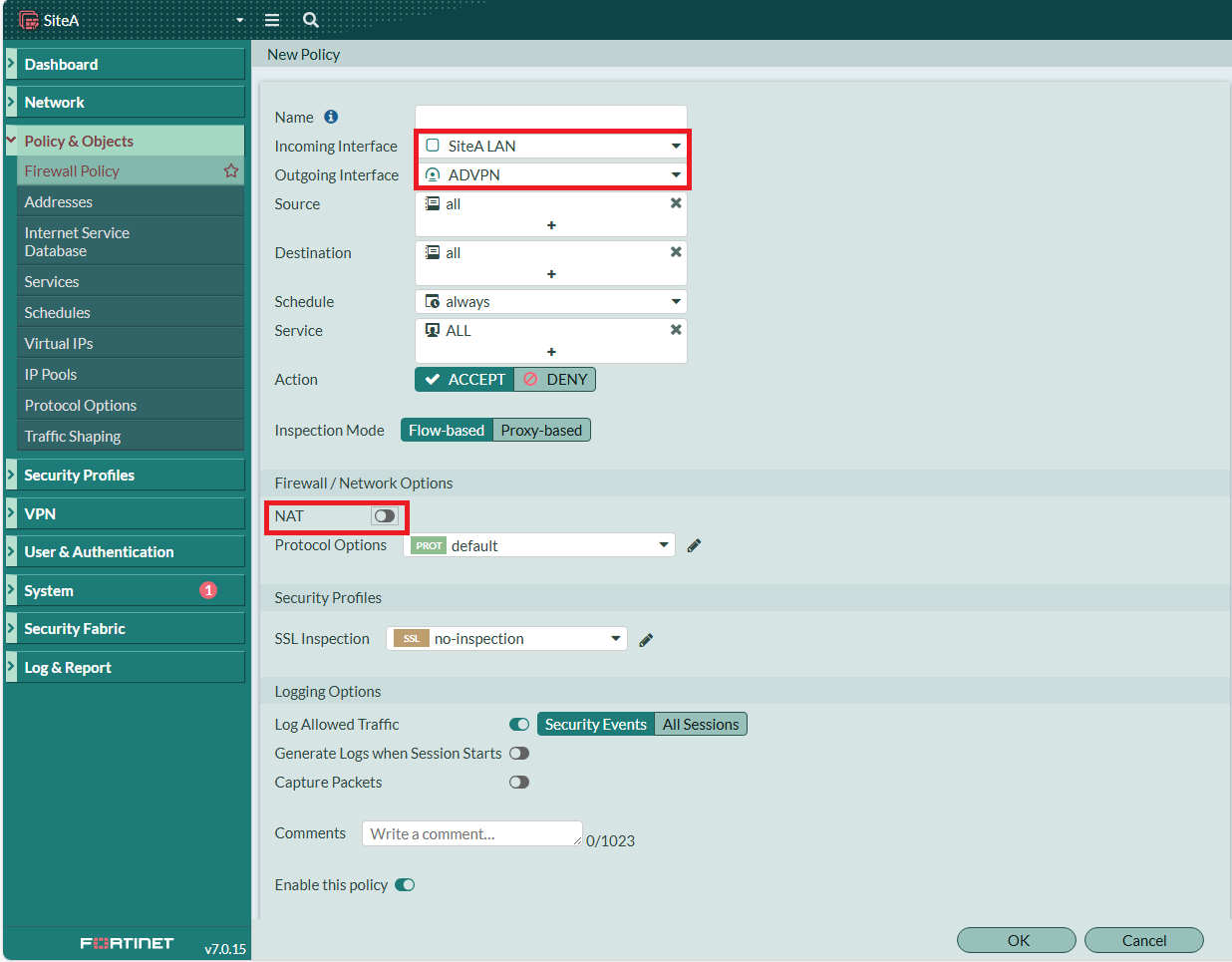Open Internet Service Database
The image size is (1232, 962).
[x=131, y=241]
